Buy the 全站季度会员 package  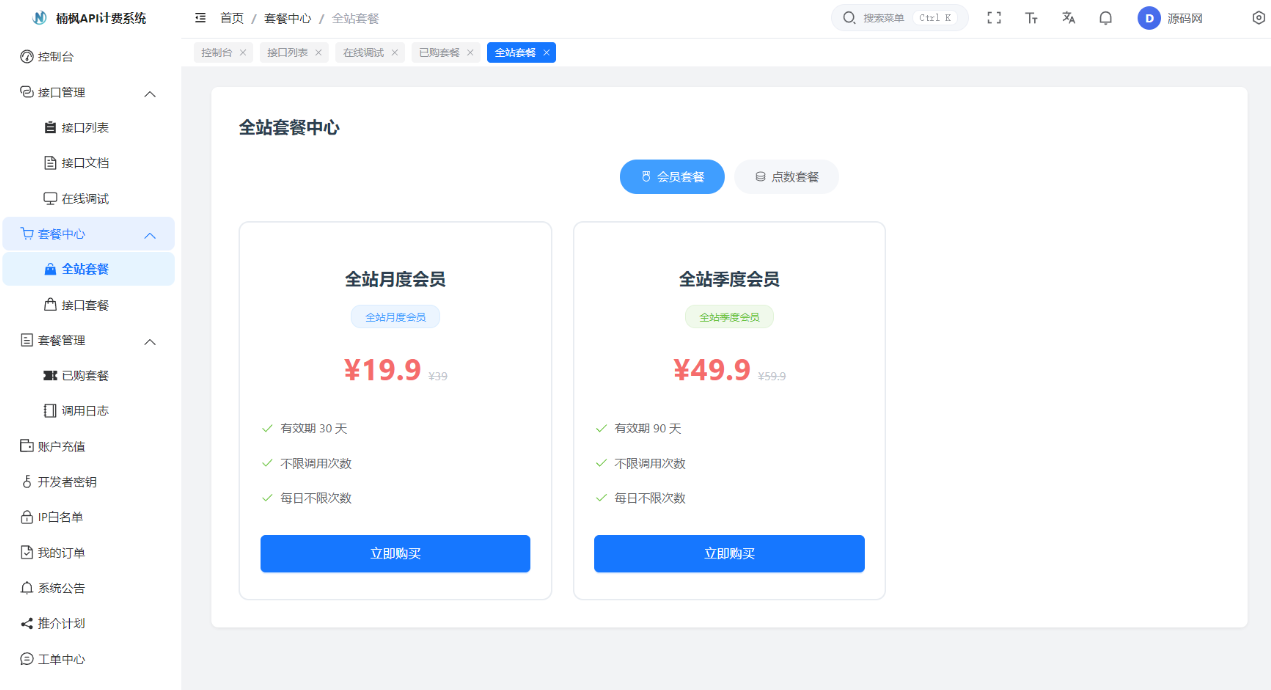(x=729, y=553)
